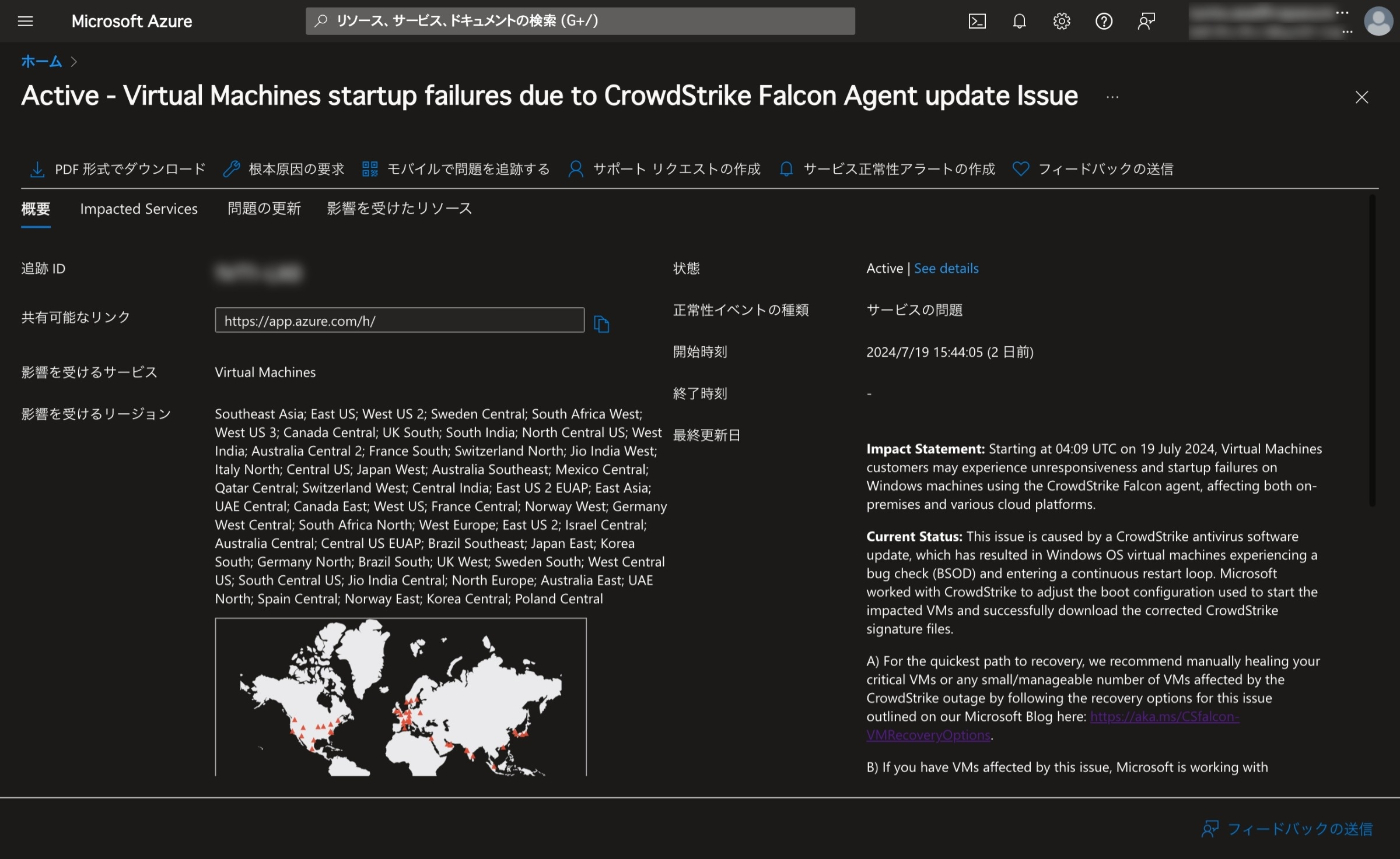Click feedback icon in the bottom bar
This screenshot has width=1400, height=859.
(x=1210, y=829)
